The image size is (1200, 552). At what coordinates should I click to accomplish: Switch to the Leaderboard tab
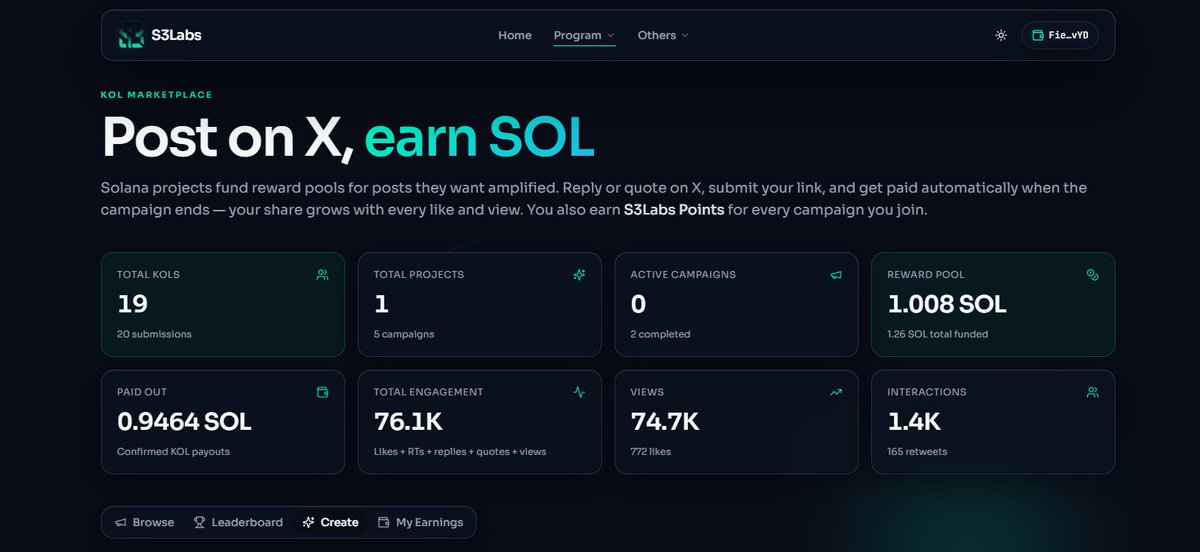tap(238, 522)
